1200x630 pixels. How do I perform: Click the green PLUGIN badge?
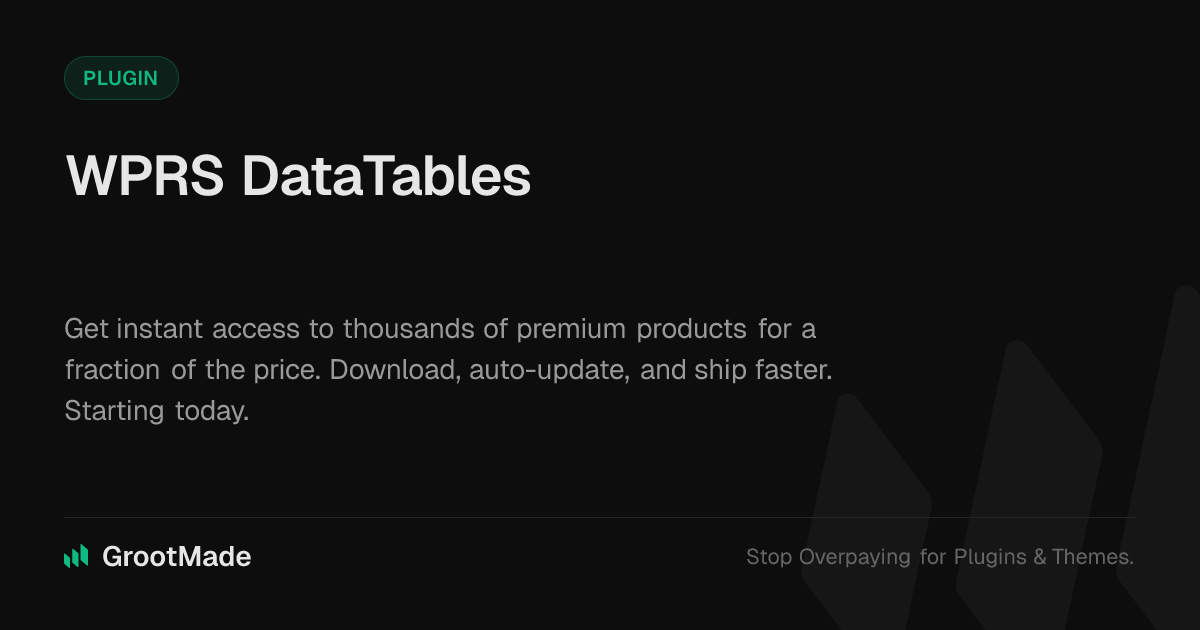tap(121, 78)
